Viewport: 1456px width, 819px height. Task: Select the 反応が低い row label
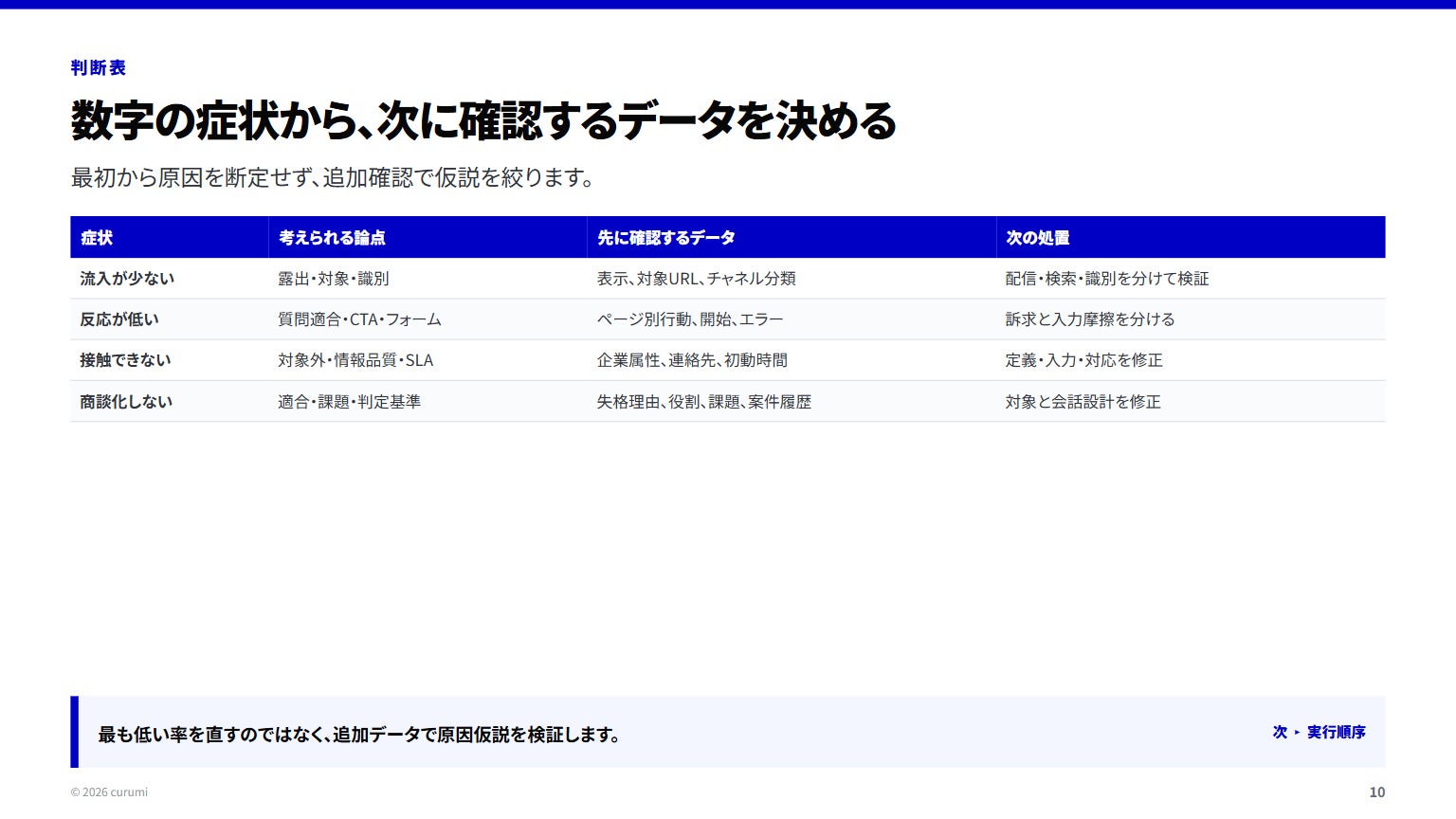pos(119,319)
